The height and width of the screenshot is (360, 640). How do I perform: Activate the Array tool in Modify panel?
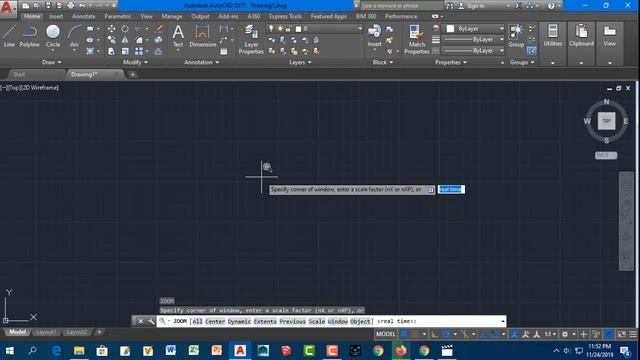(x=139, y=51)
